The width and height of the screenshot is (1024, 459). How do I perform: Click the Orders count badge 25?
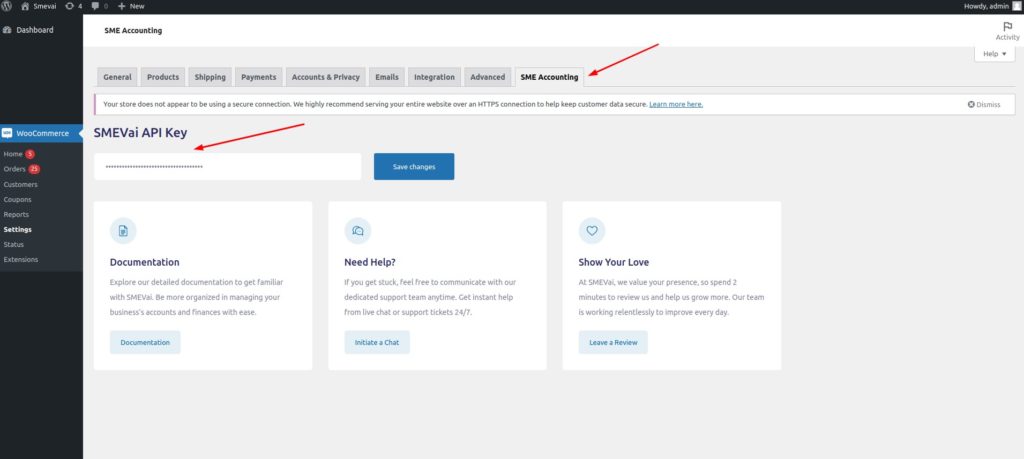(34, 169)
